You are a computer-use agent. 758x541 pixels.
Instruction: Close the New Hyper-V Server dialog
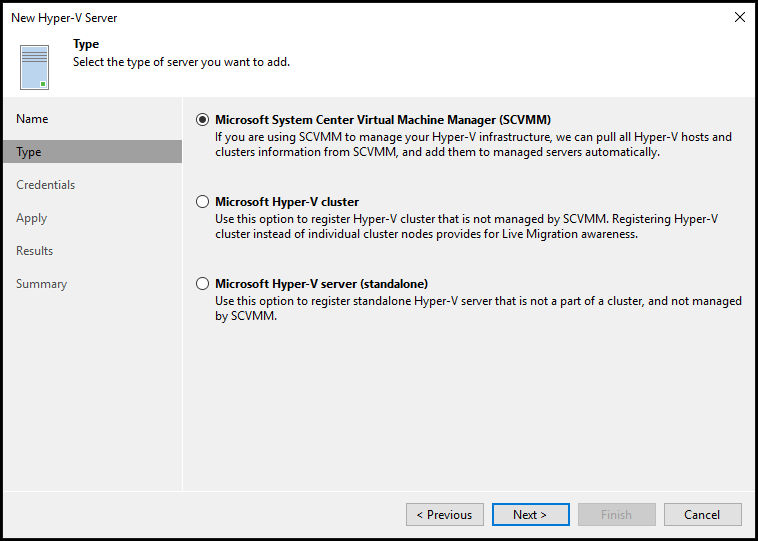click(x=740, y=17)
